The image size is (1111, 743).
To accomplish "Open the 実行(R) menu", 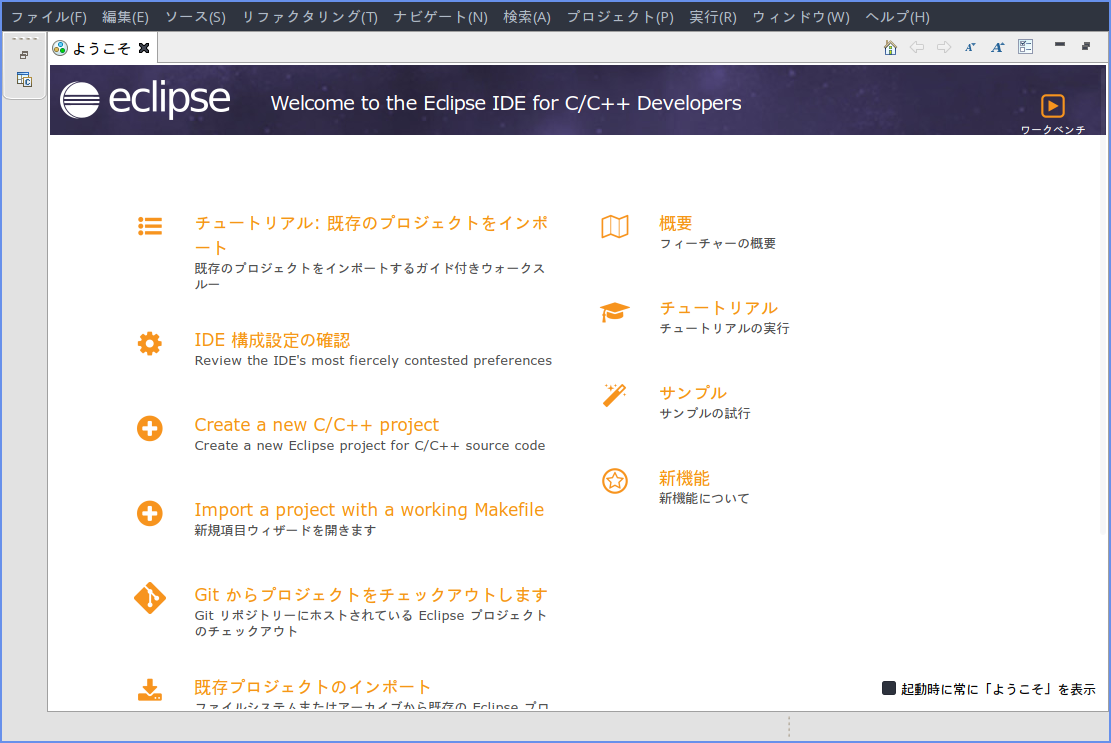I will click(x=713, y=17).
